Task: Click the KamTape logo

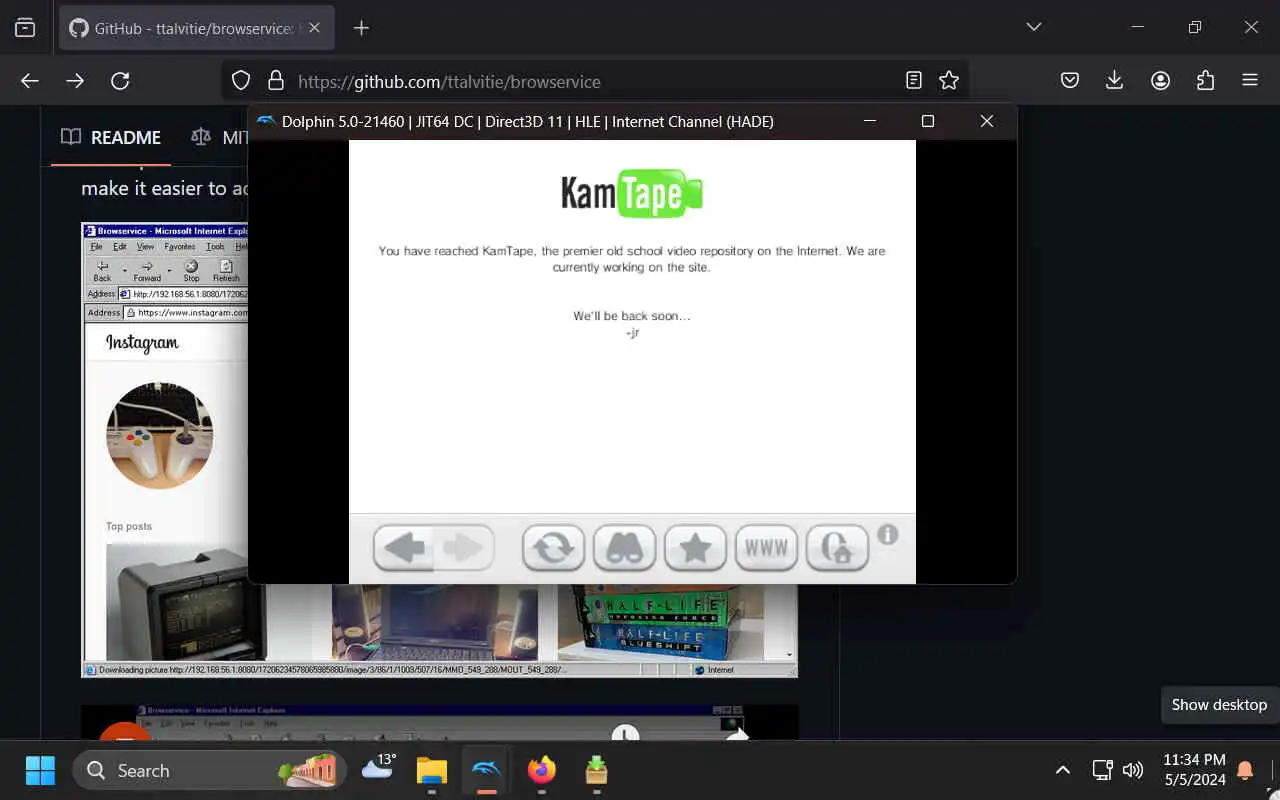Action: coord(632,193)
